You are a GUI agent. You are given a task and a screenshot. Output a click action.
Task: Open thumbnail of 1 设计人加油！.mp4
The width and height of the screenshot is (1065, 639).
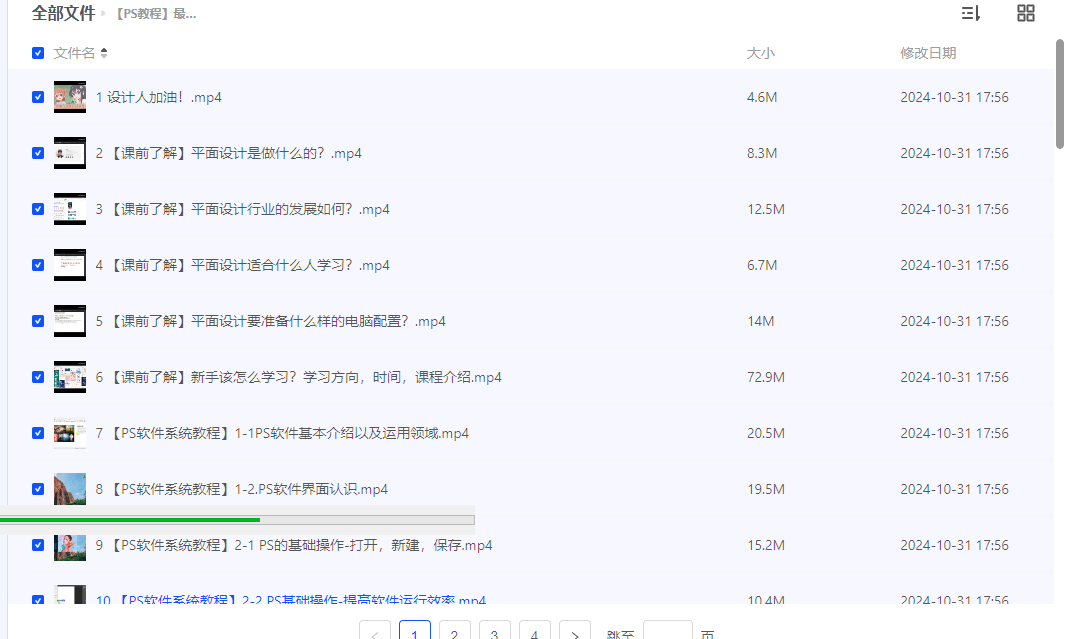click(x=70, y=97)
